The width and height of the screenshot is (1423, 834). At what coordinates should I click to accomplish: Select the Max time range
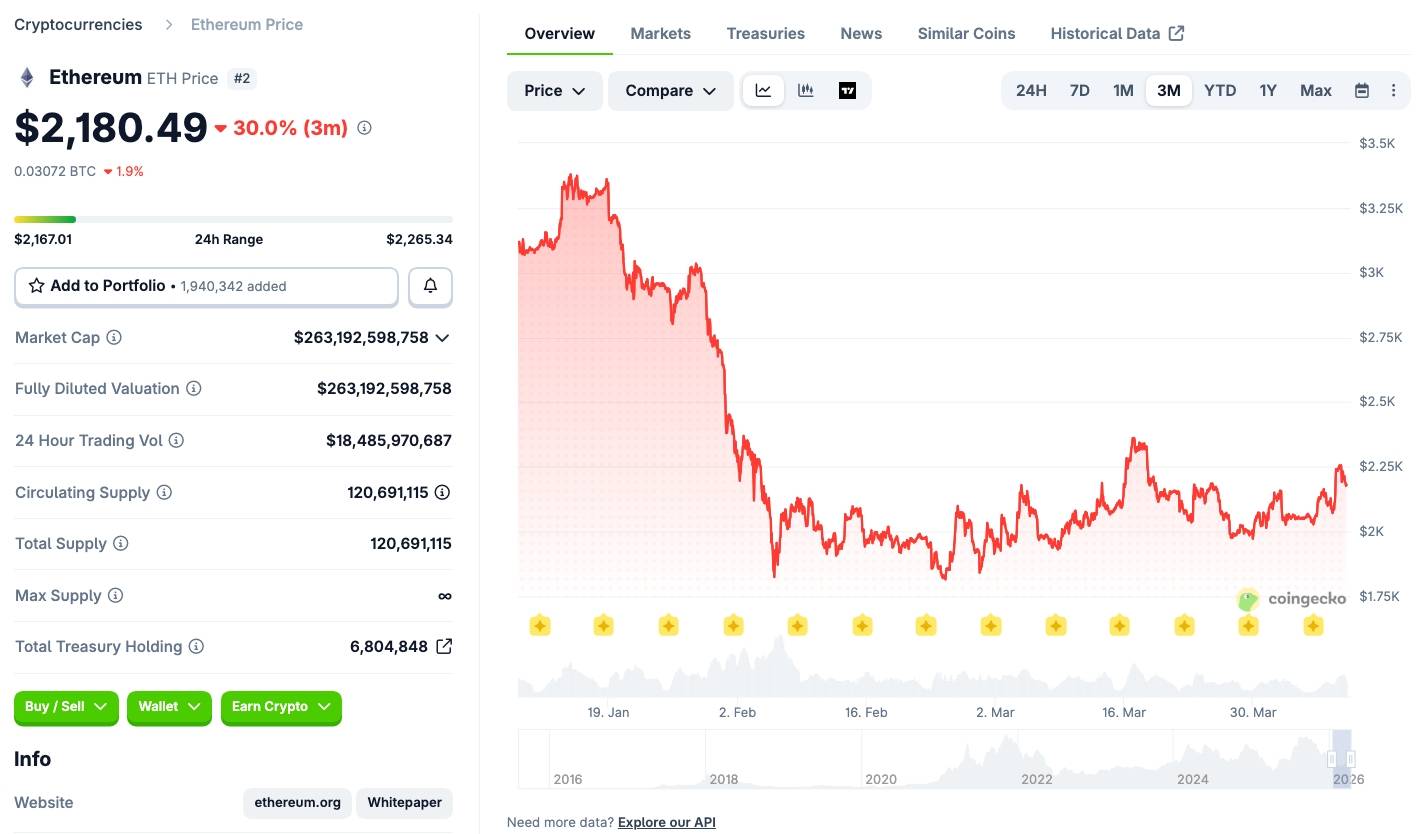coord(1315,91)
